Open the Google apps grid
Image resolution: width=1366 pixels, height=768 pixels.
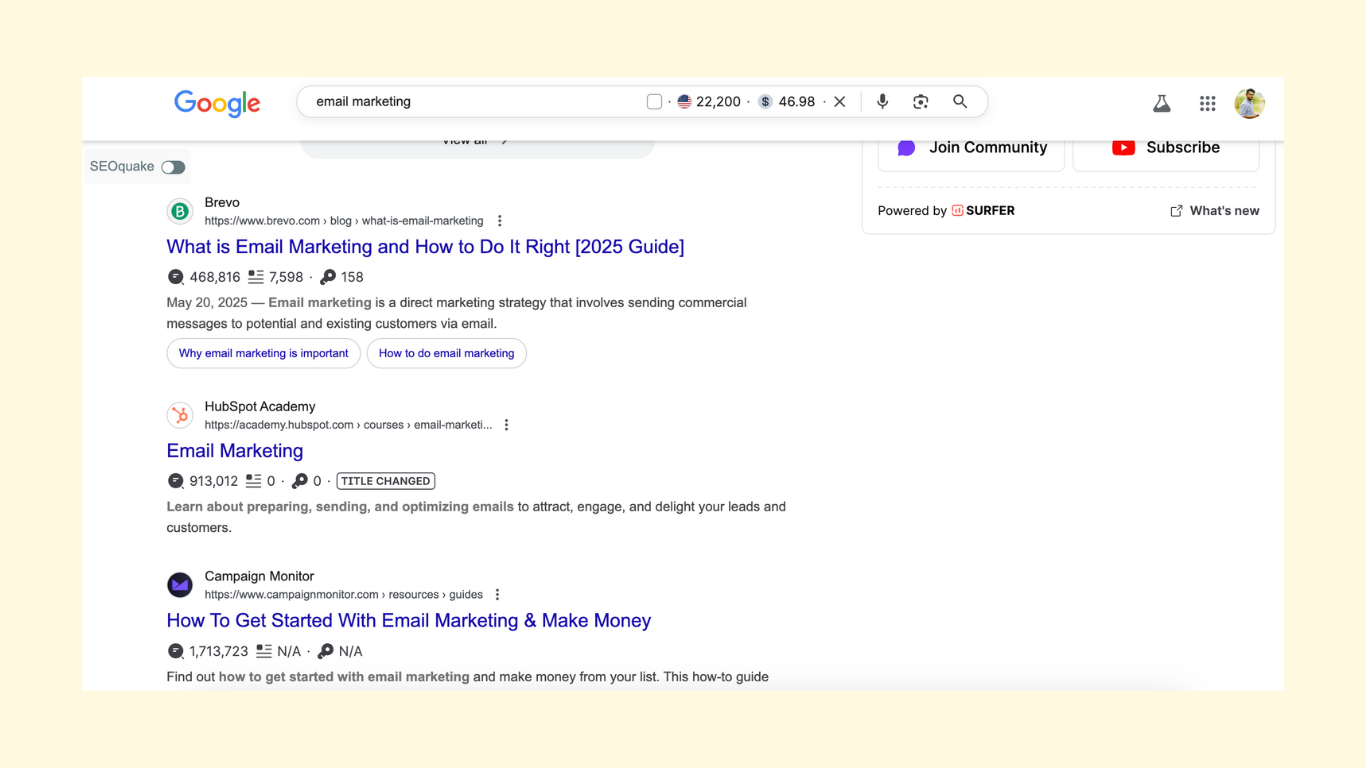(1208, 103)
